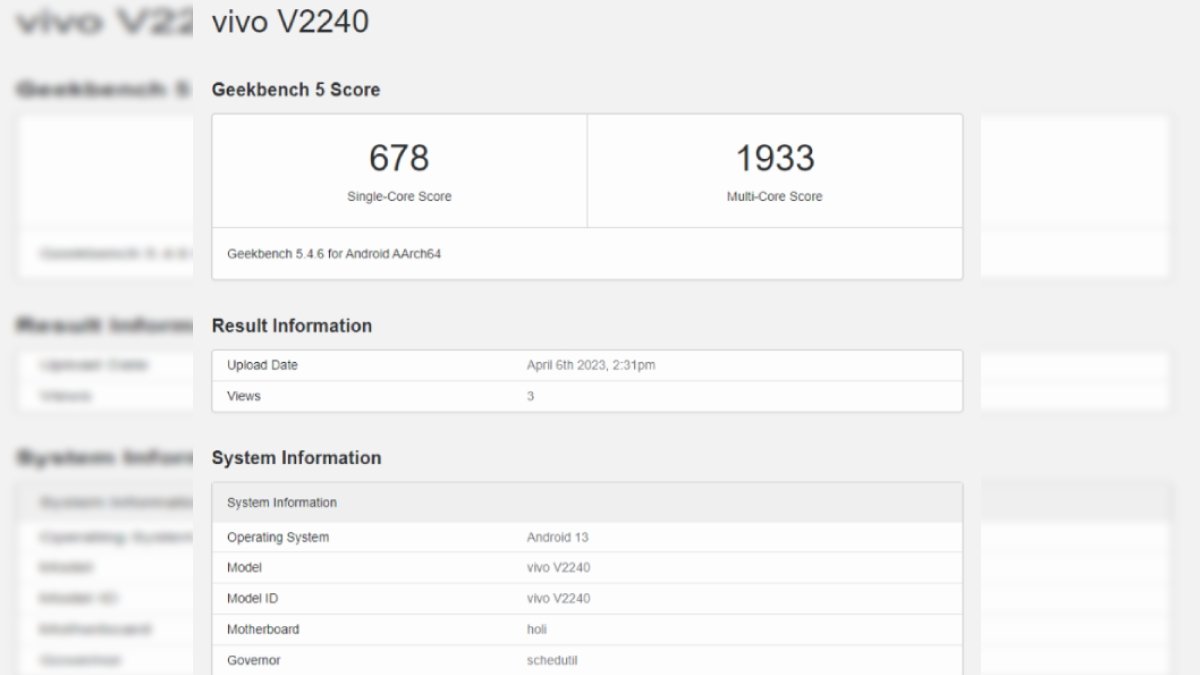Click the Operating System label
This screenshot has width=1200, height=675.
click(x=278, y=537)
